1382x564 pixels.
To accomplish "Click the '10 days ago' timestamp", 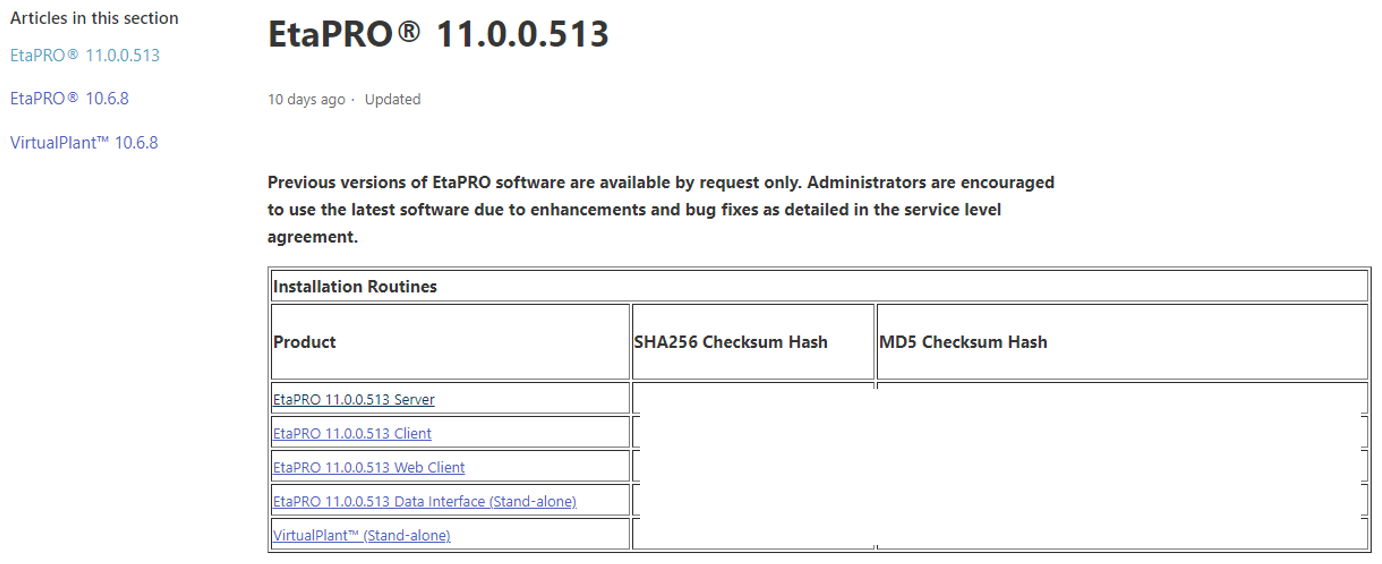I will [x=306, y=99].
